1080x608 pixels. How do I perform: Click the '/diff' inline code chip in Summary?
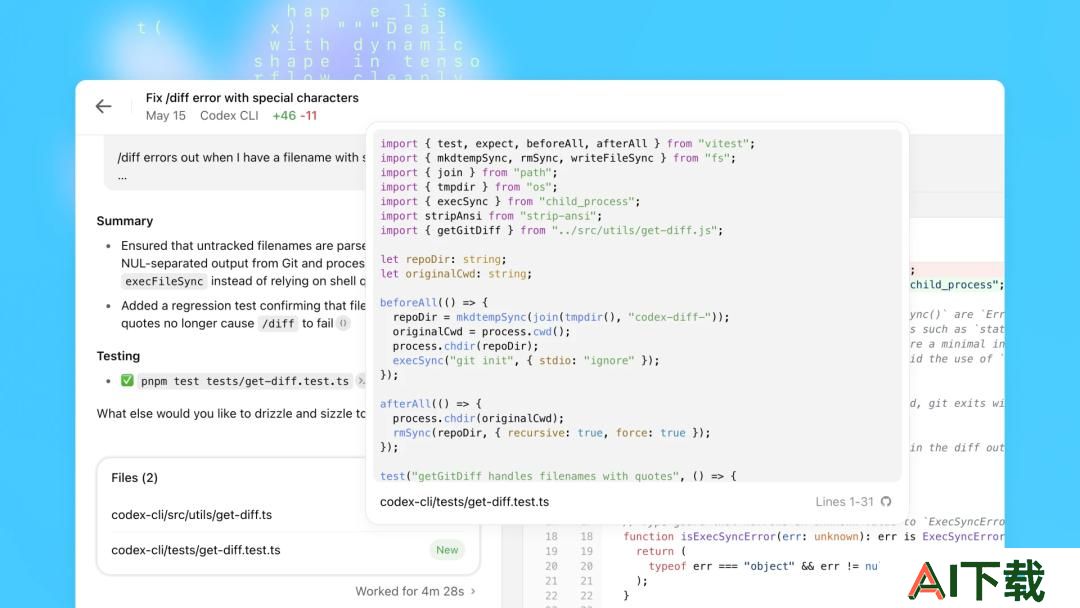[x=278, y=323]
